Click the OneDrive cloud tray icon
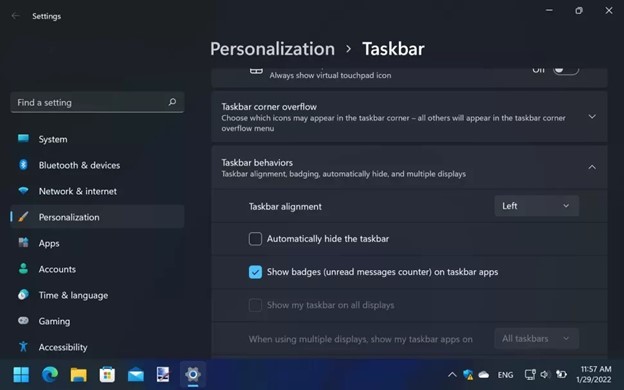Image resolution: width=624 pixels, height=390 pixels. (x=484, y=374)
